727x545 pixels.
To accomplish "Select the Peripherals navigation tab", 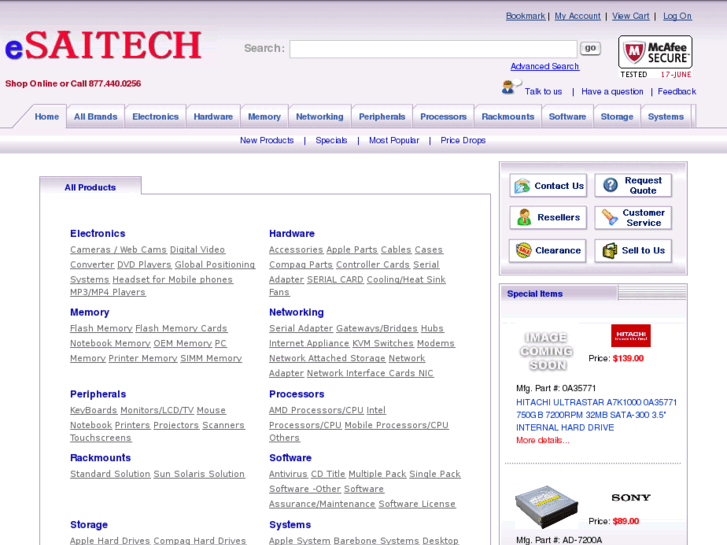I will (x=382, y=116).
